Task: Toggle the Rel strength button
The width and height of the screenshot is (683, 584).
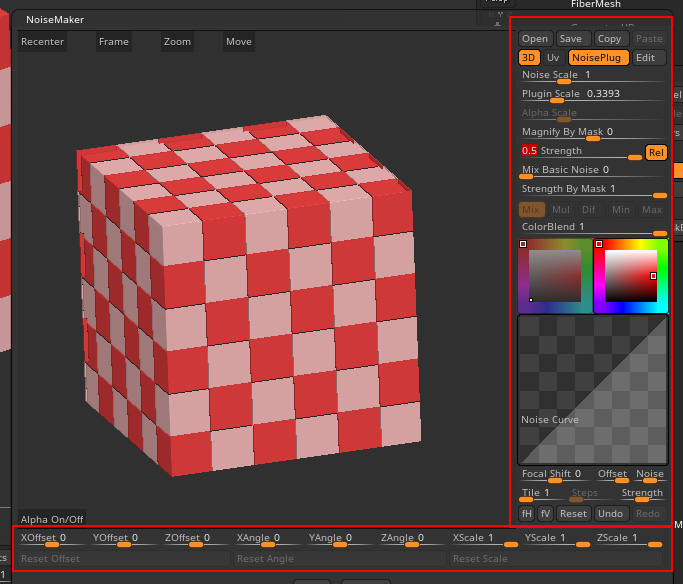Action: click(x=656, y=152)
